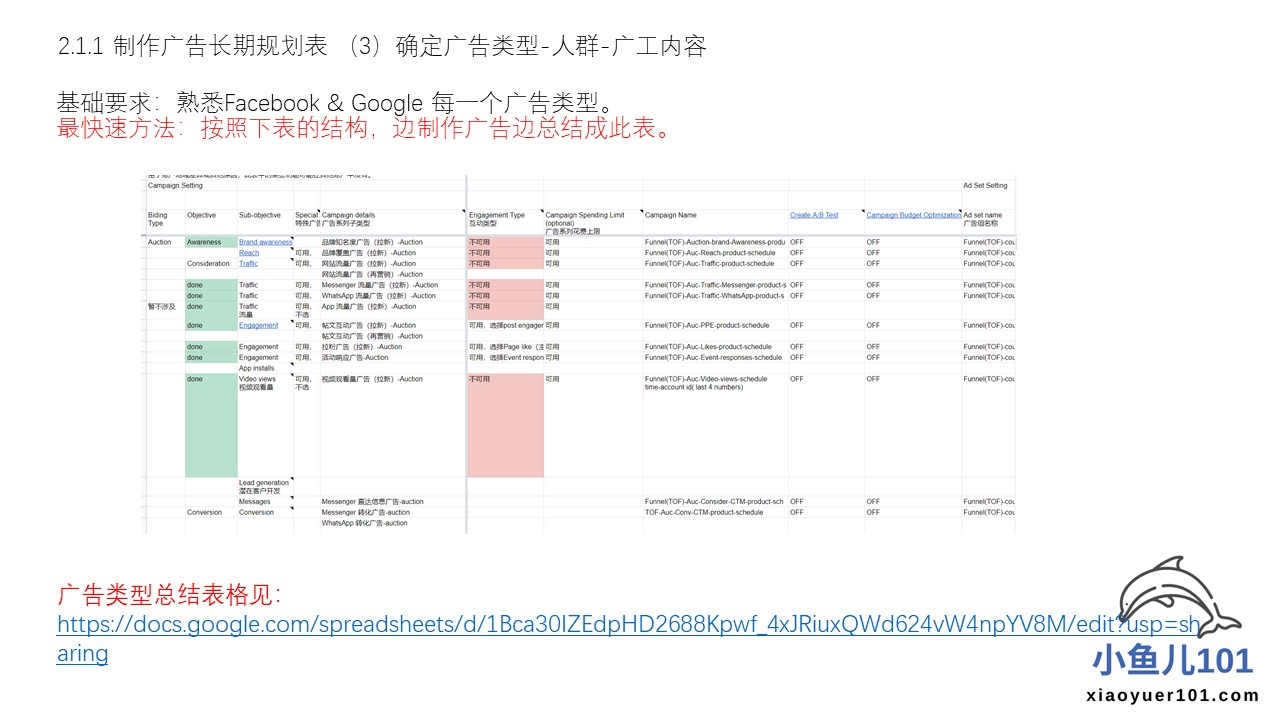Viewport: 1280px width, 720px height.
Task: Open the Engagement sub-objective link
Action: 258,325
